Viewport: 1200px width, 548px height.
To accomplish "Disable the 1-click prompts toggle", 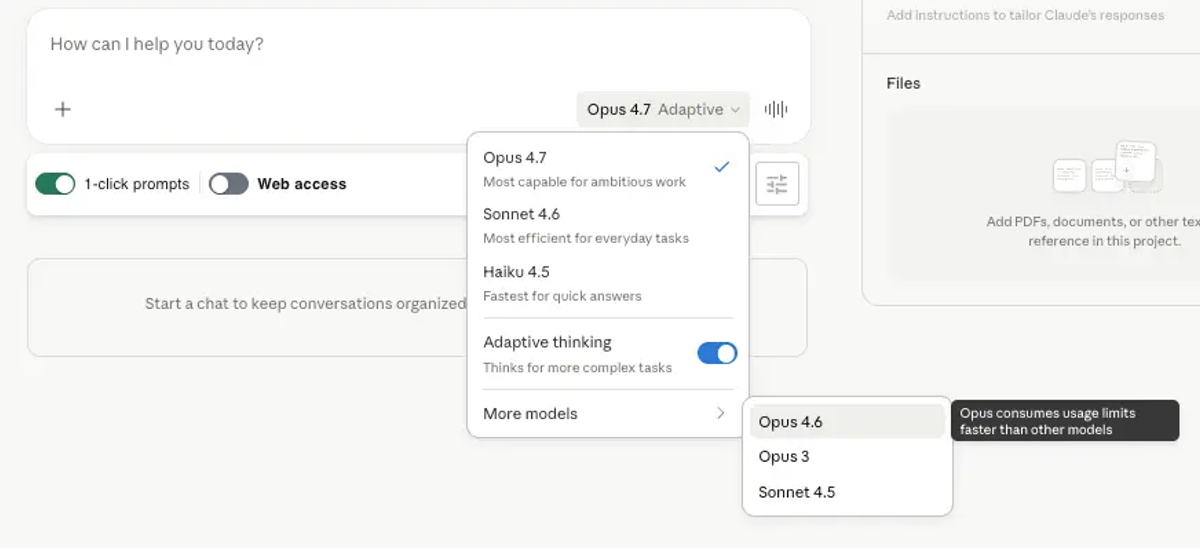I will [55, 184].
